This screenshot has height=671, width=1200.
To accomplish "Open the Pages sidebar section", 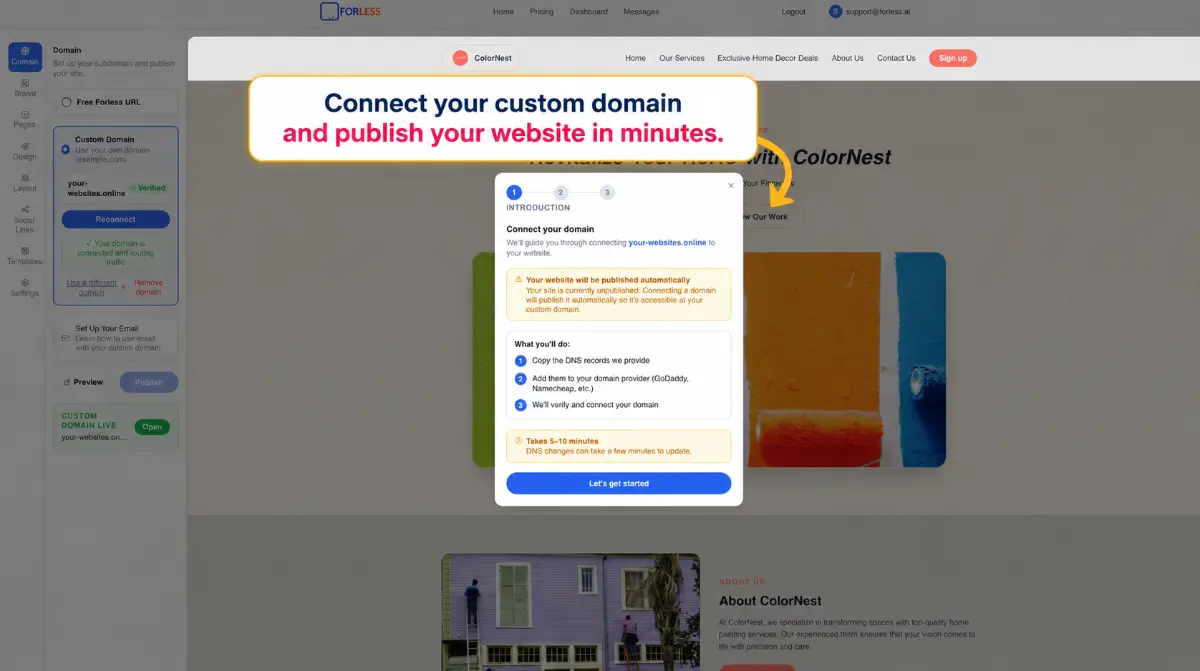I will pos(25,120).
